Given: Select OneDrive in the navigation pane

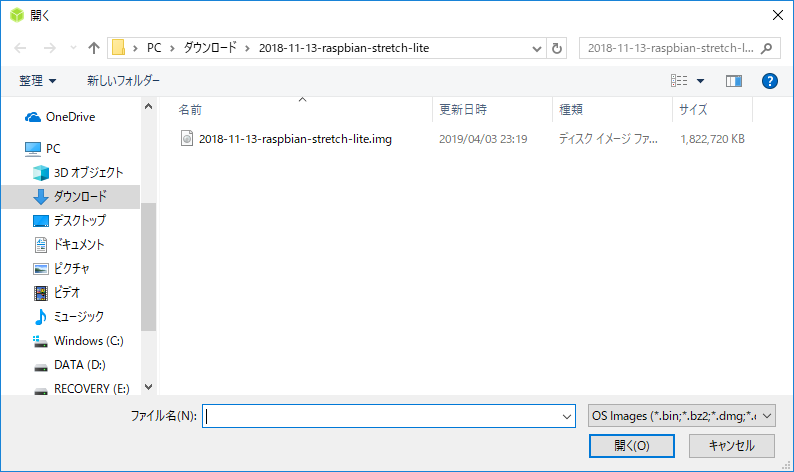Looking at the screenshot, I should 71,117.
